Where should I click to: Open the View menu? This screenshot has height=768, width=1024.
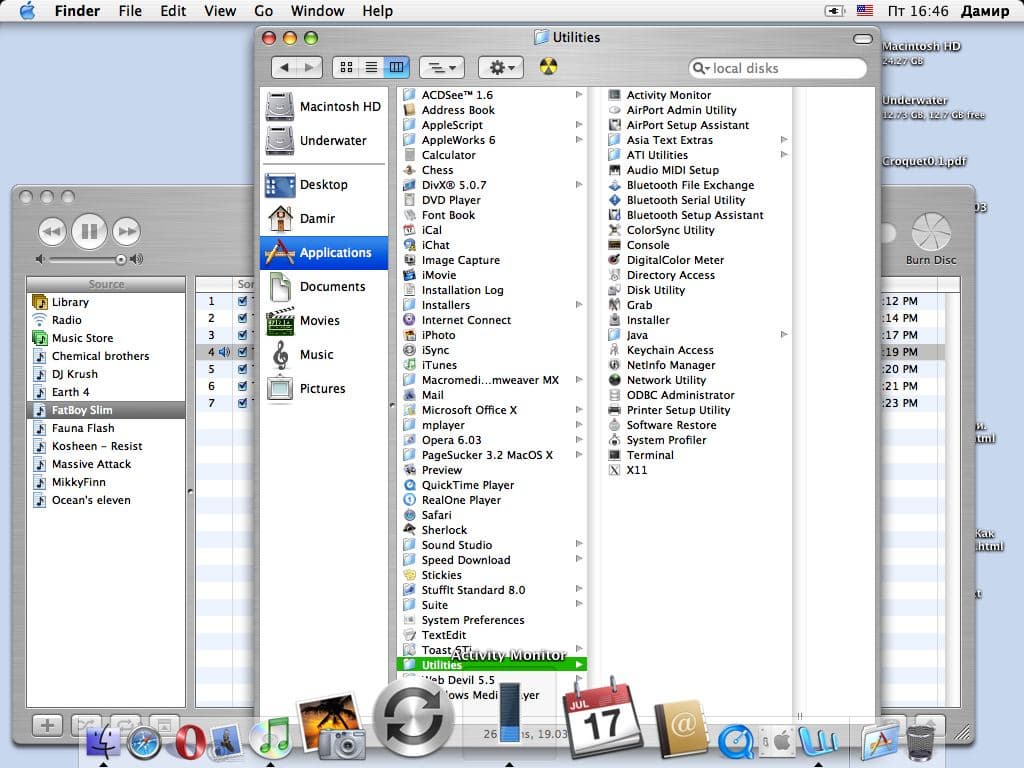coord(220,11)
